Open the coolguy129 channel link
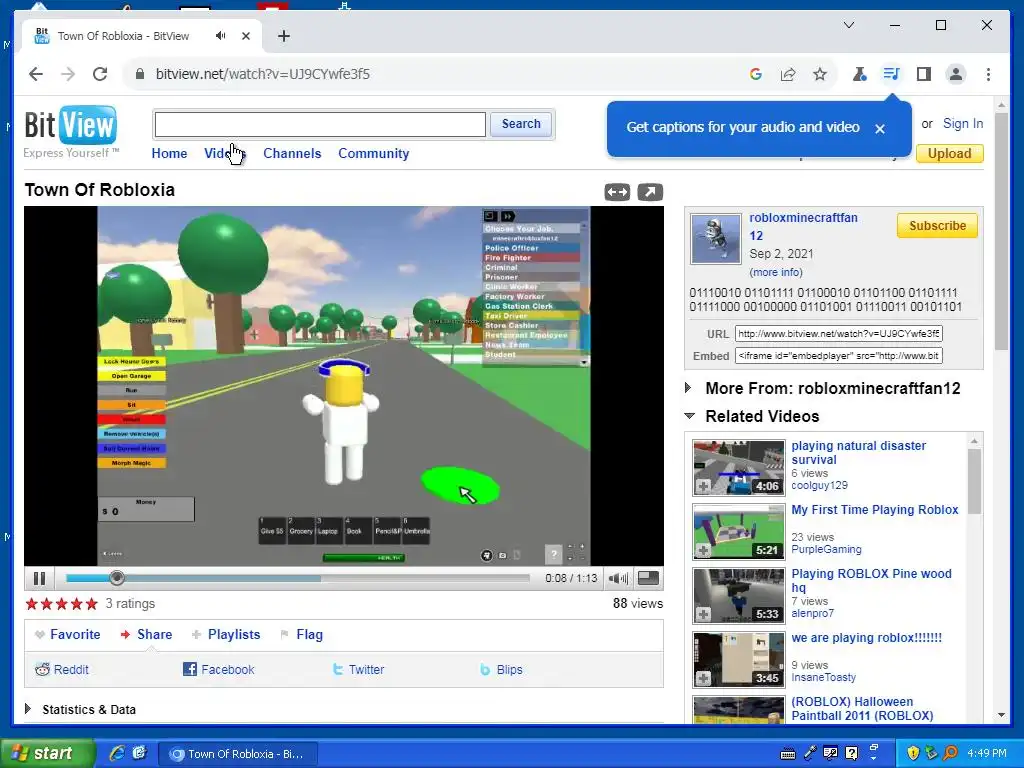The height and width of the screenshot is (768, 1024). coord(820,485)
